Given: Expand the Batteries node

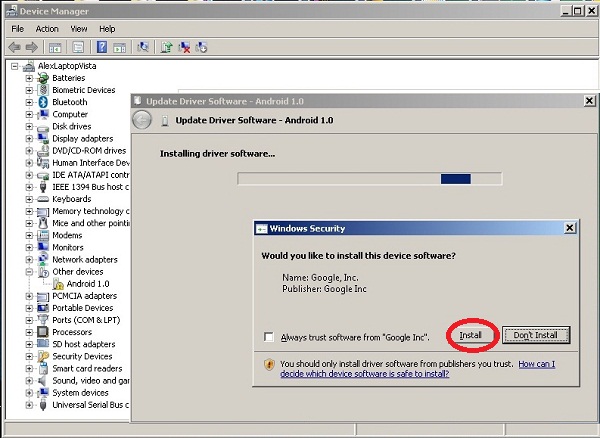Looking at the screenshot, I should (x=29, y=78).
